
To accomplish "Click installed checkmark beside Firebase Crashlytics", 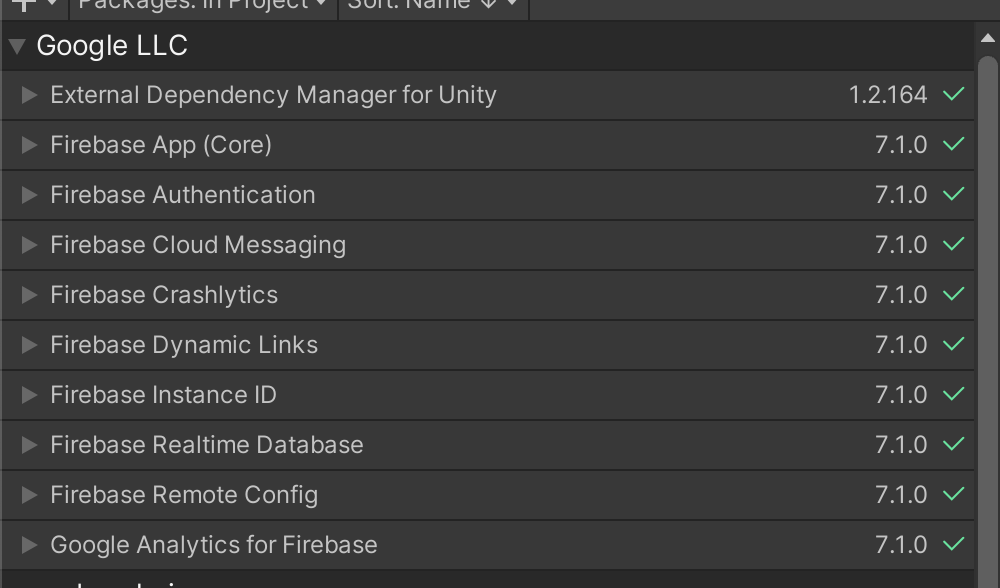I will point(953,294).
